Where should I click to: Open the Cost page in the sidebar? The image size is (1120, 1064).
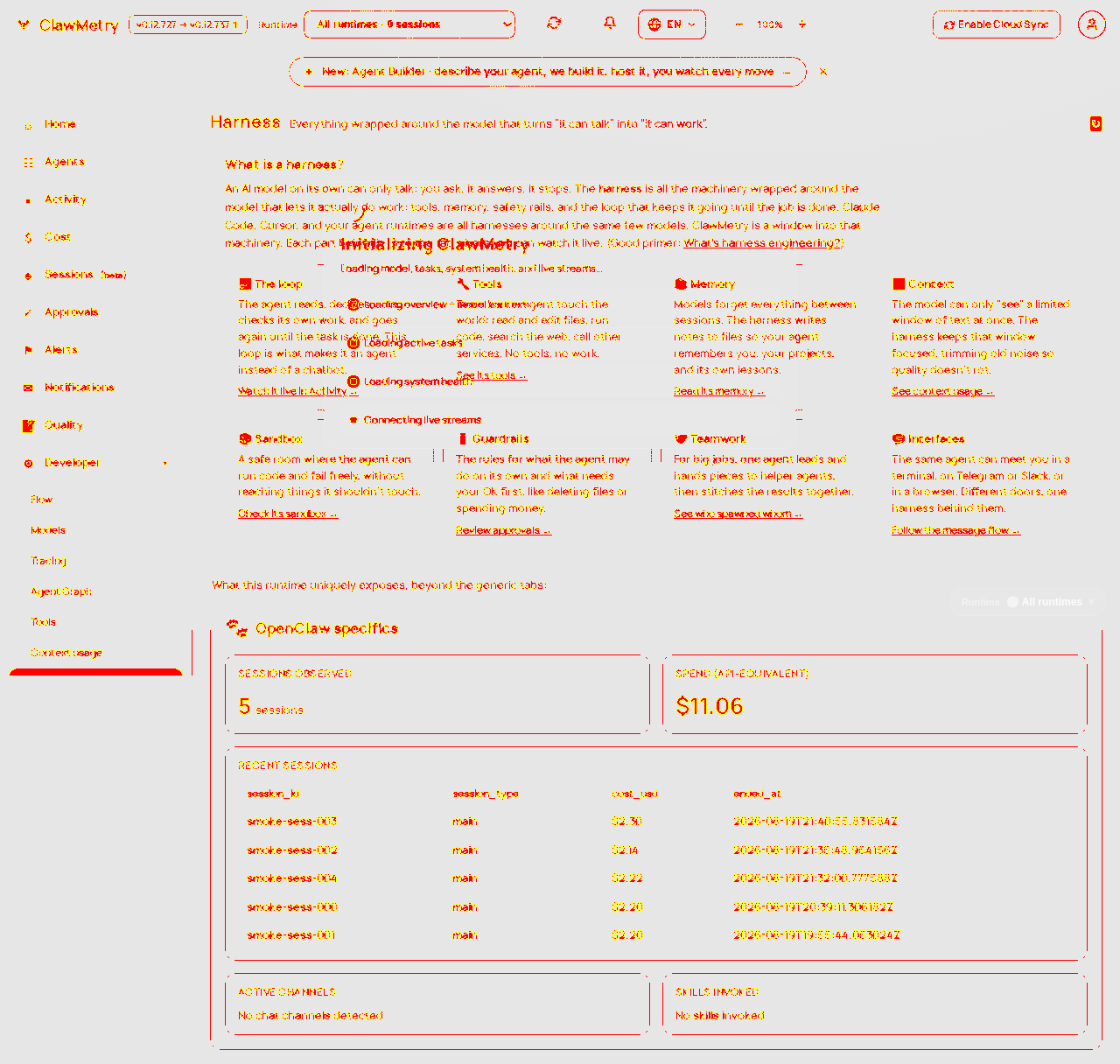coord(57,237)
